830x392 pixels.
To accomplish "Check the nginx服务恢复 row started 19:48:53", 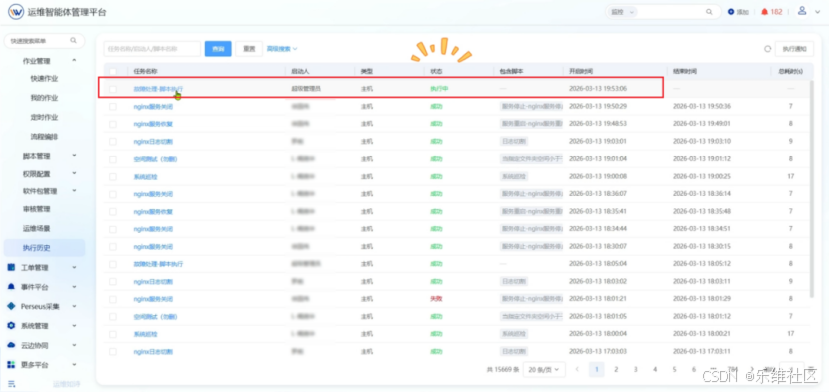I will tap(113, 124).
